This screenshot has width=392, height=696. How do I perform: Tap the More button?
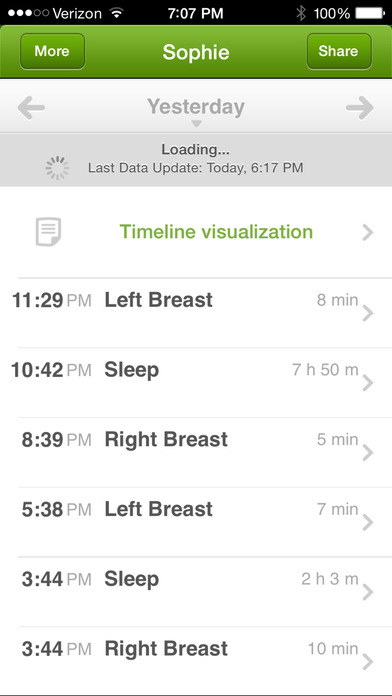coord(52,51)
